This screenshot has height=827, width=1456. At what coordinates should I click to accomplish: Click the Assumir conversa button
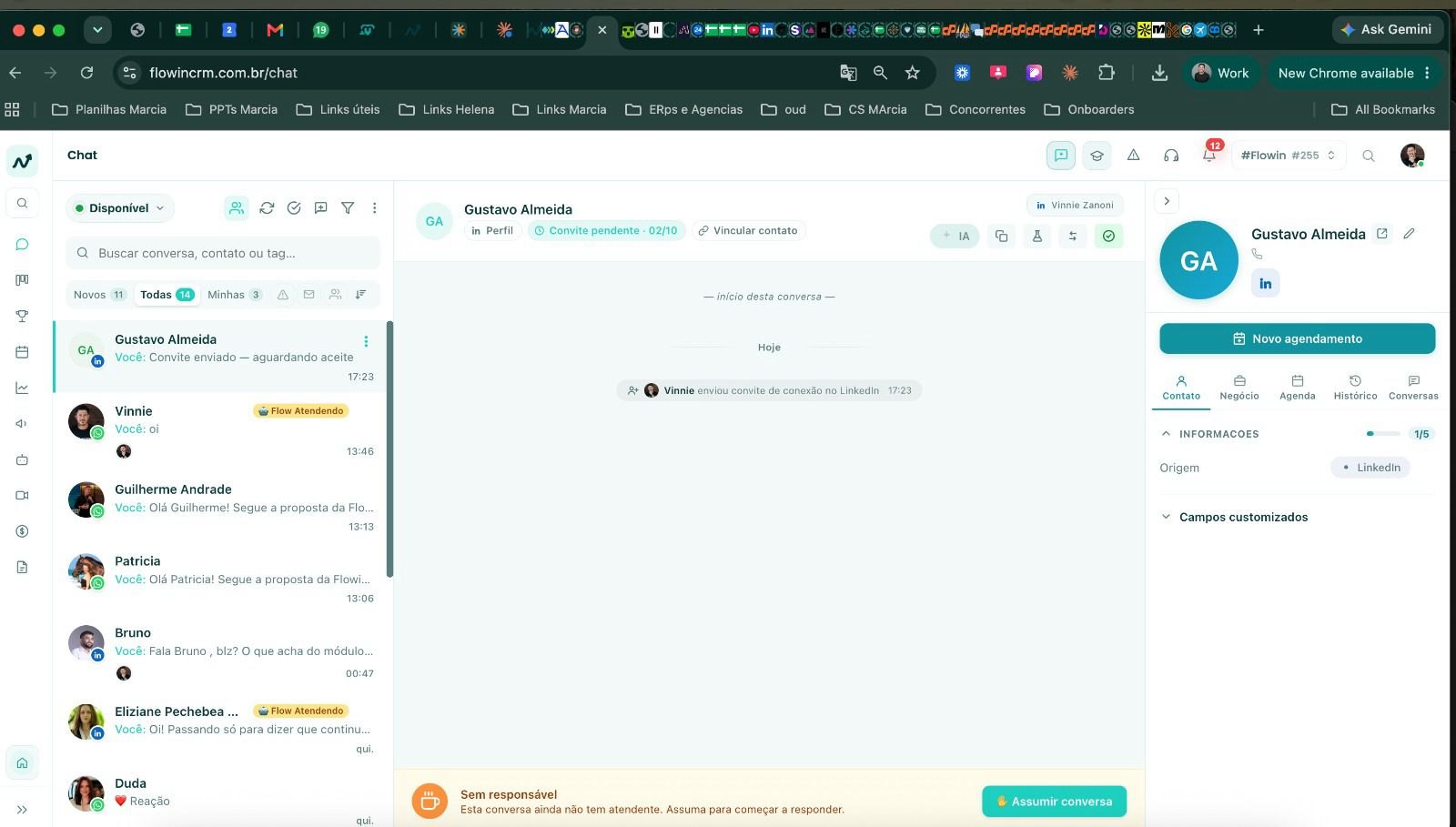(1054, 802)
